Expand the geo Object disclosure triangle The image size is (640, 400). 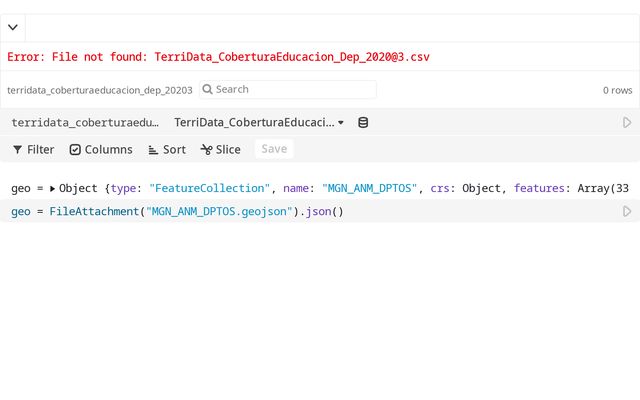tap(53, 188)
